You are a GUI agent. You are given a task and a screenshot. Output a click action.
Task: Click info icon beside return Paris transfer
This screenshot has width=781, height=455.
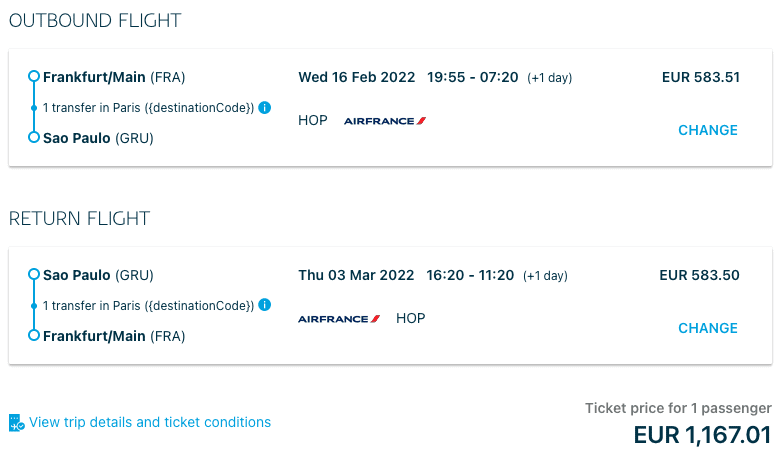[265, 305]
